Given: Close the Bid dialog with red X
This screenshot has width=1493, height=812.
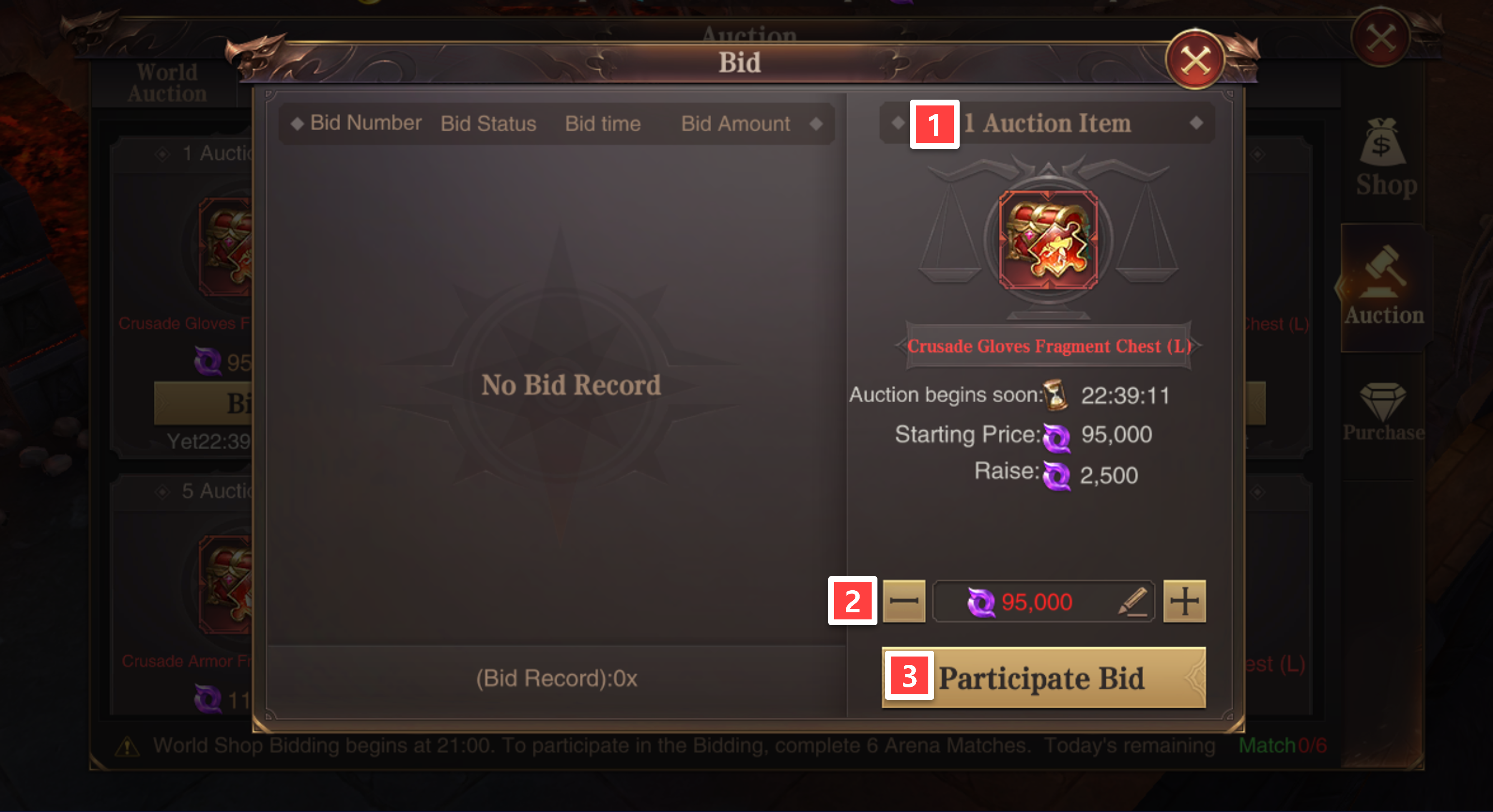Looking at the screenshot, I should tap(1194, 60).
